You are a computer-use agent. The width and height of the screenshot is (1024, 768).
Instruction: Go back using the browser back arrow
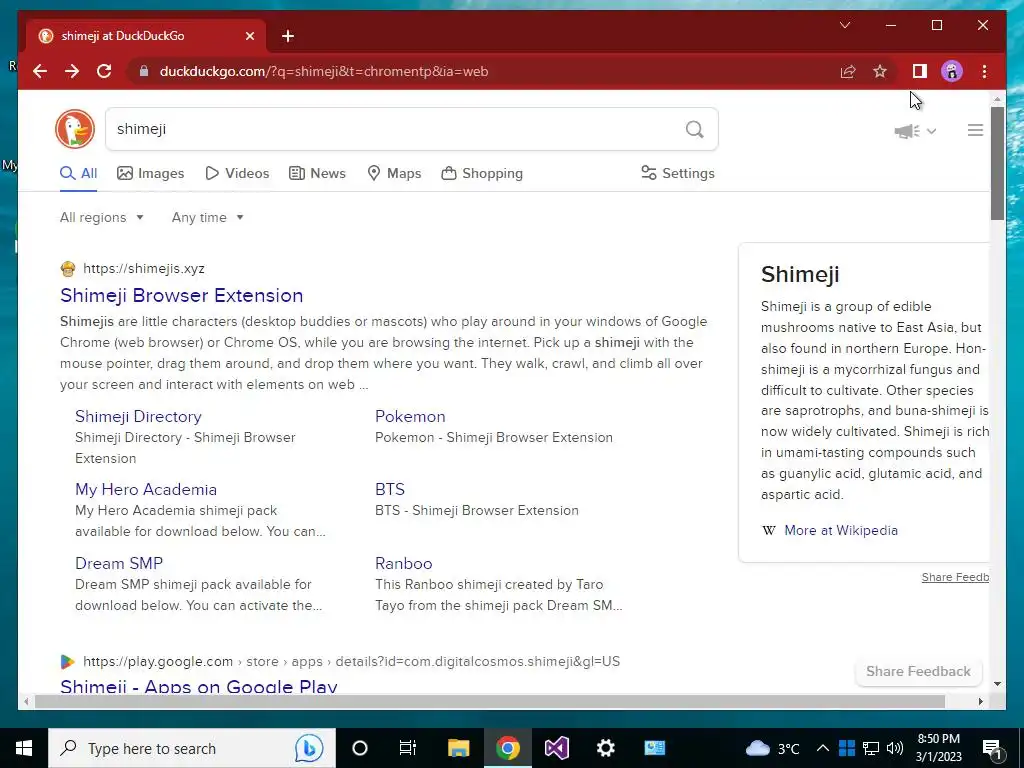click(x=40, y=71)
